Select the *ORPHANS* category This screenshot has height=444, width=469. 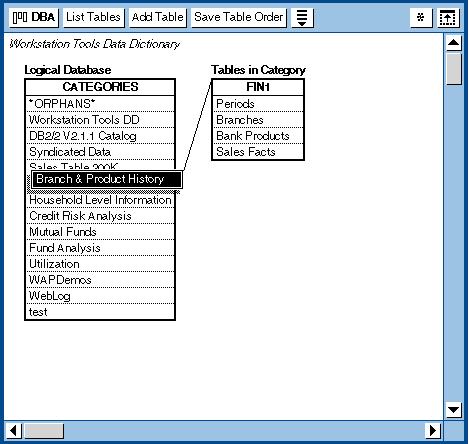[x=100, y=104]
